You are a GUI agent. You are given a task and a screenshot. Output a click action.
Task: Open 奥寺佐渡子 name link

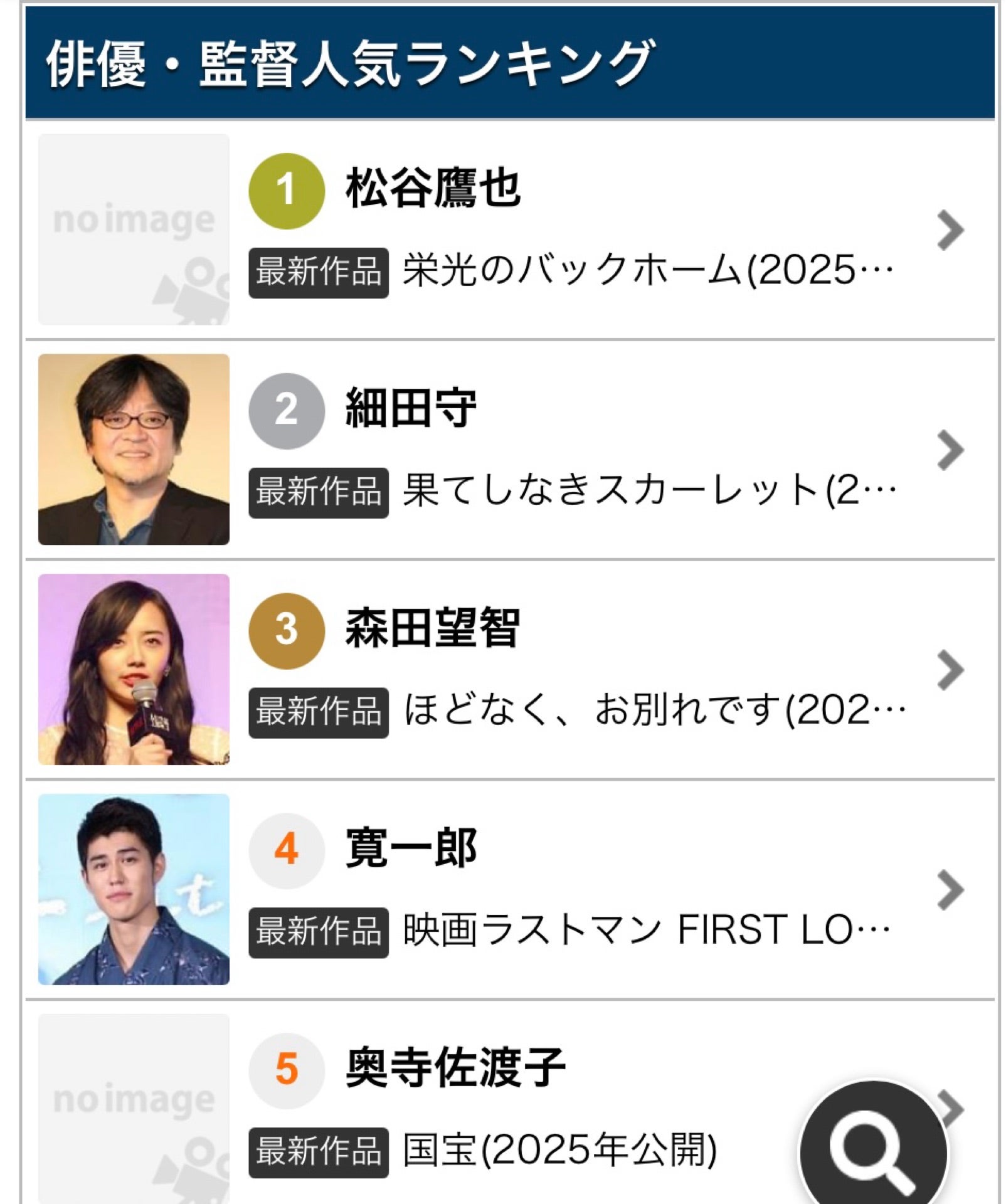(455, 1068)
